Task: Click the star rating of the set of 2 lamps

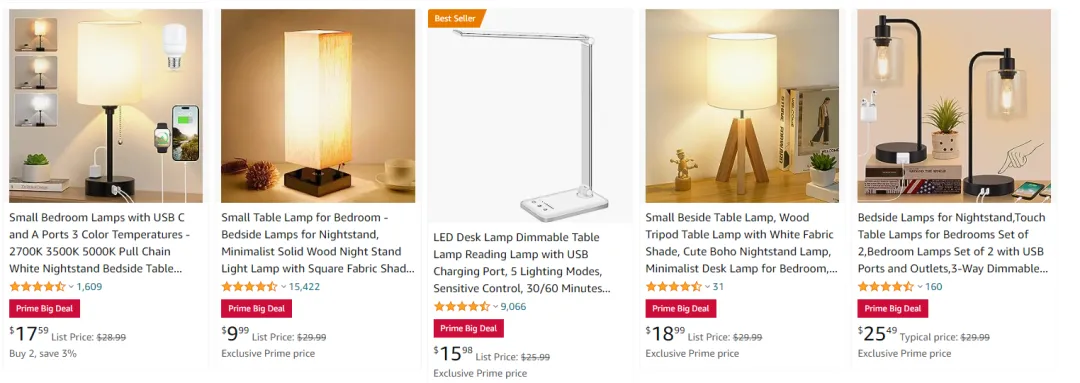Action: (x=886, y=287)
